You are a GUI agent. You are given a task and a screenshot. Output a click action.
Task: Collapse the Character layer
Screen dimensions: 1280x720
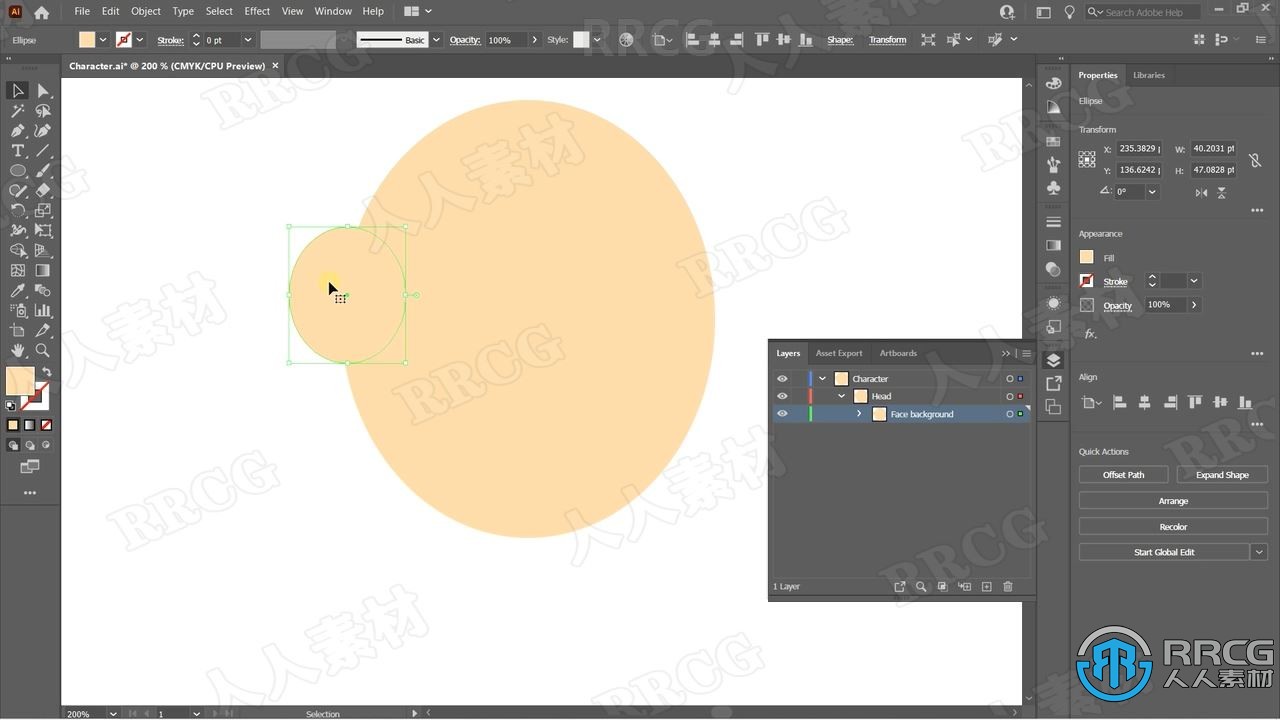pos(822,379)
